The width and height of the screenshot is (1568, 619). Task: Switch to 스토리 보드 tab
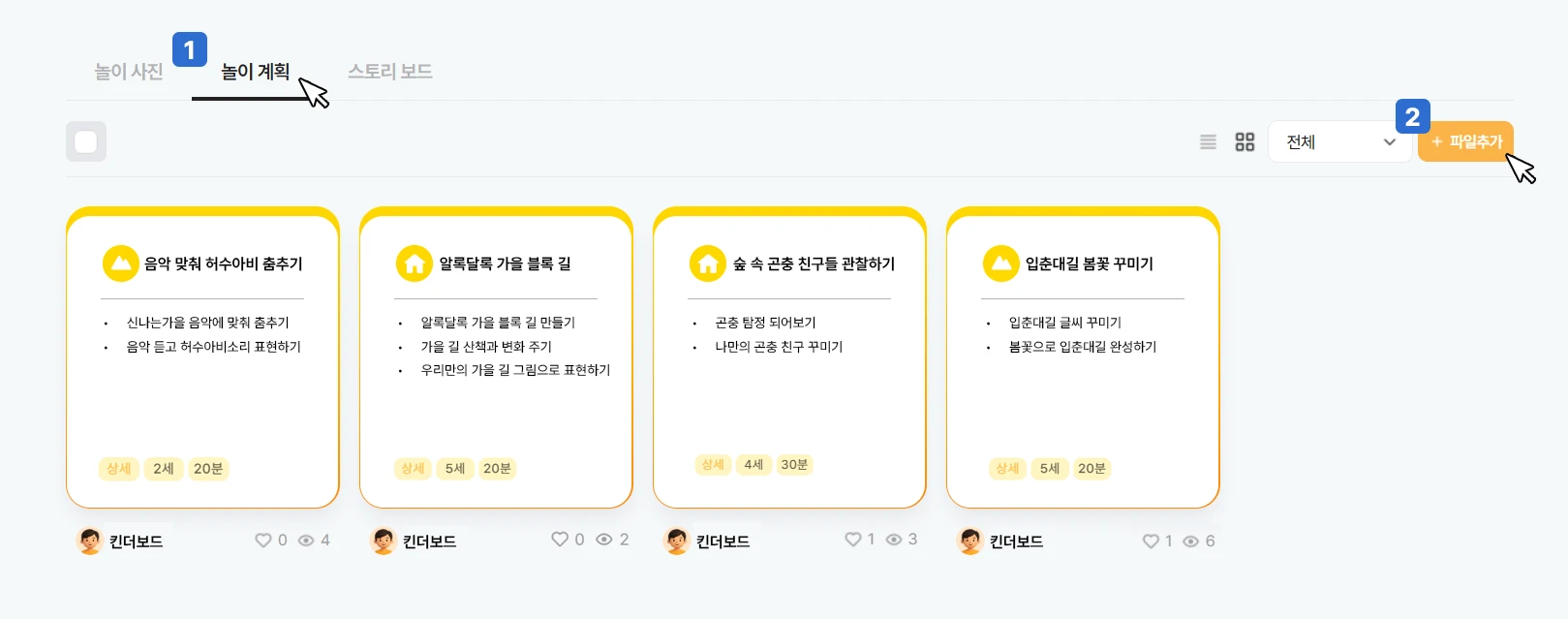tap(390, 72)
